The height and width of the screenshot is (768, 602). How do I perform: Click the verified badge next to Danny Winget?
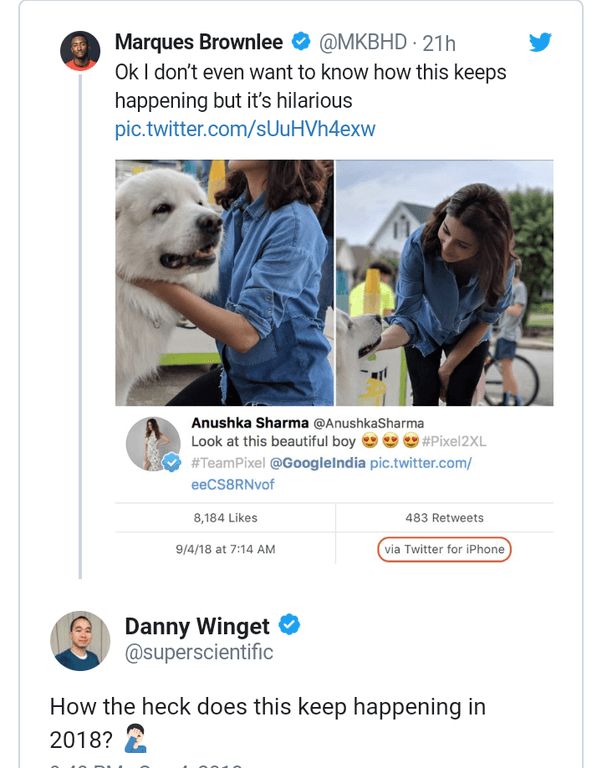[289, 626]
